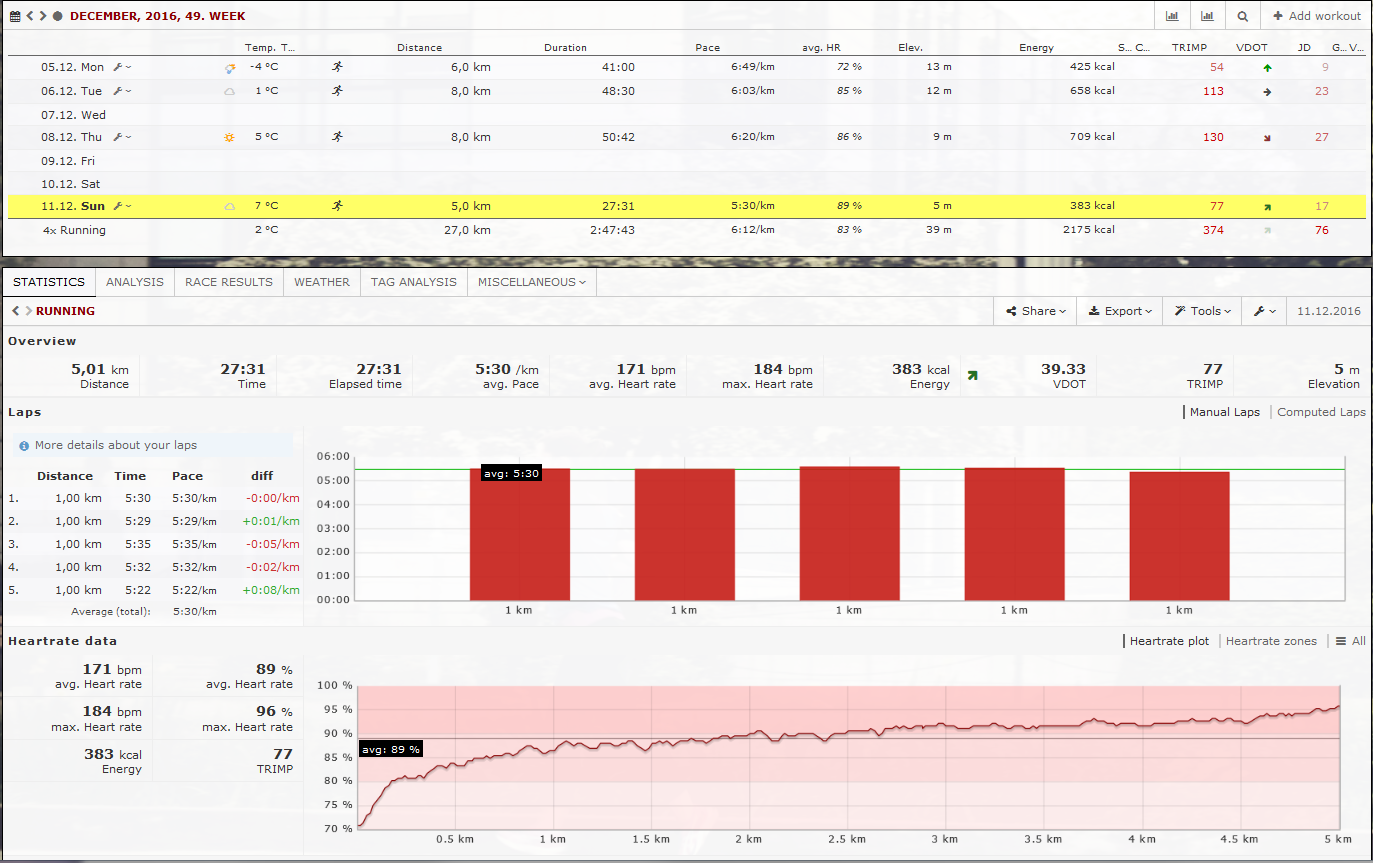Click the running icon on the Thursday row

(x=337, y=137)
